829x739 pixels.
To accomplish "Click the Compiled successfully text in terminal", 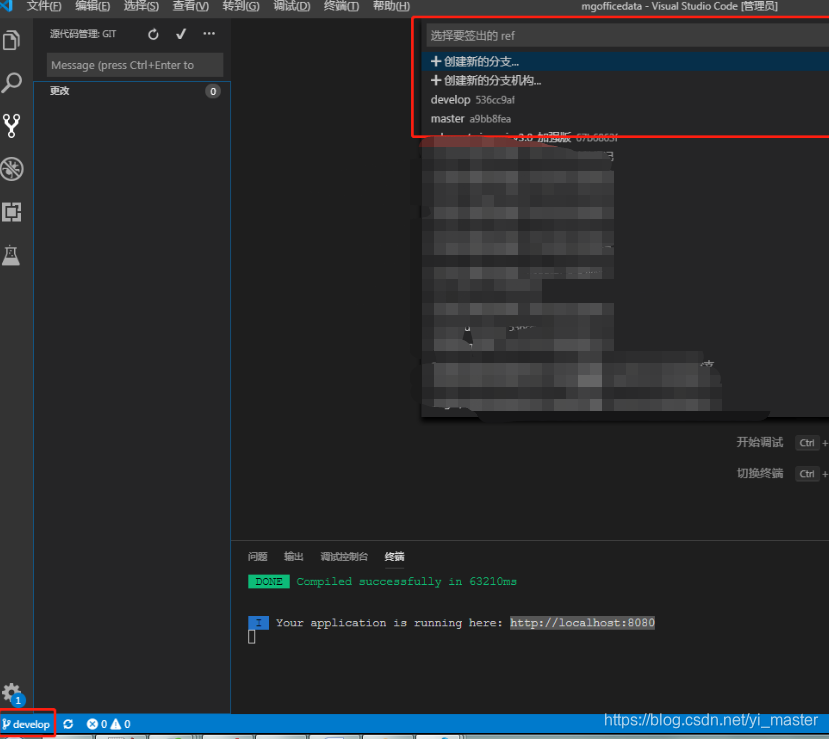I will click(x=406, y=581).
